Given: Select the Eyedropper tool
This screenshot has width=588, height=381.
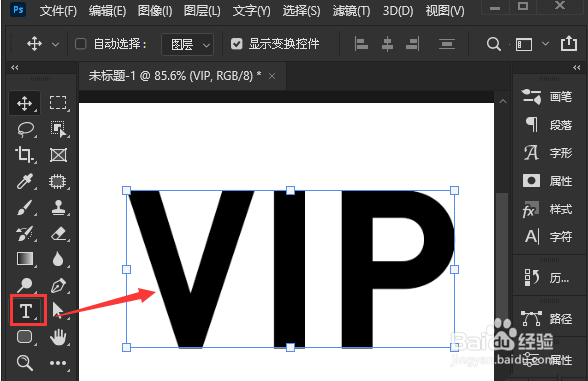Looking at the screenshot, I should coord(25,181).
